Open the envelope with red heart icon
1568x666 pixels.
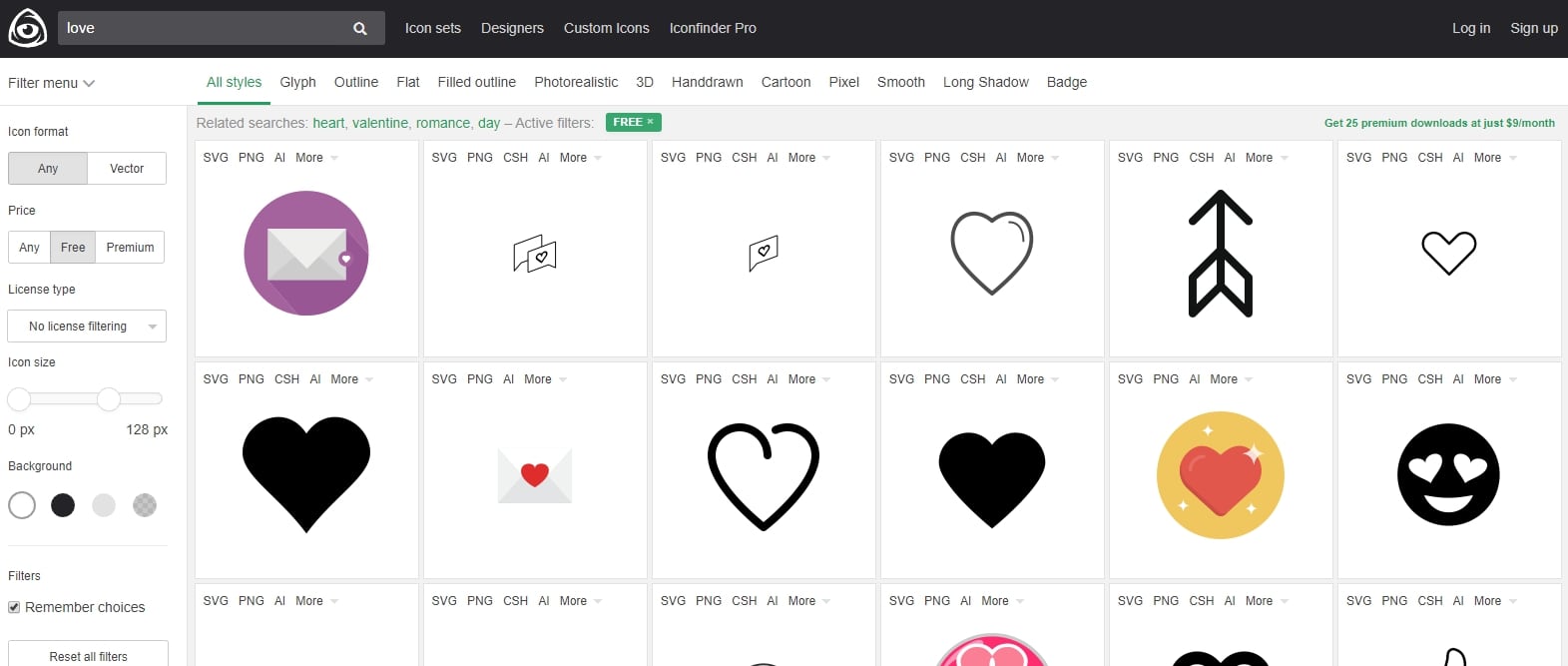(x=535, y=474)
